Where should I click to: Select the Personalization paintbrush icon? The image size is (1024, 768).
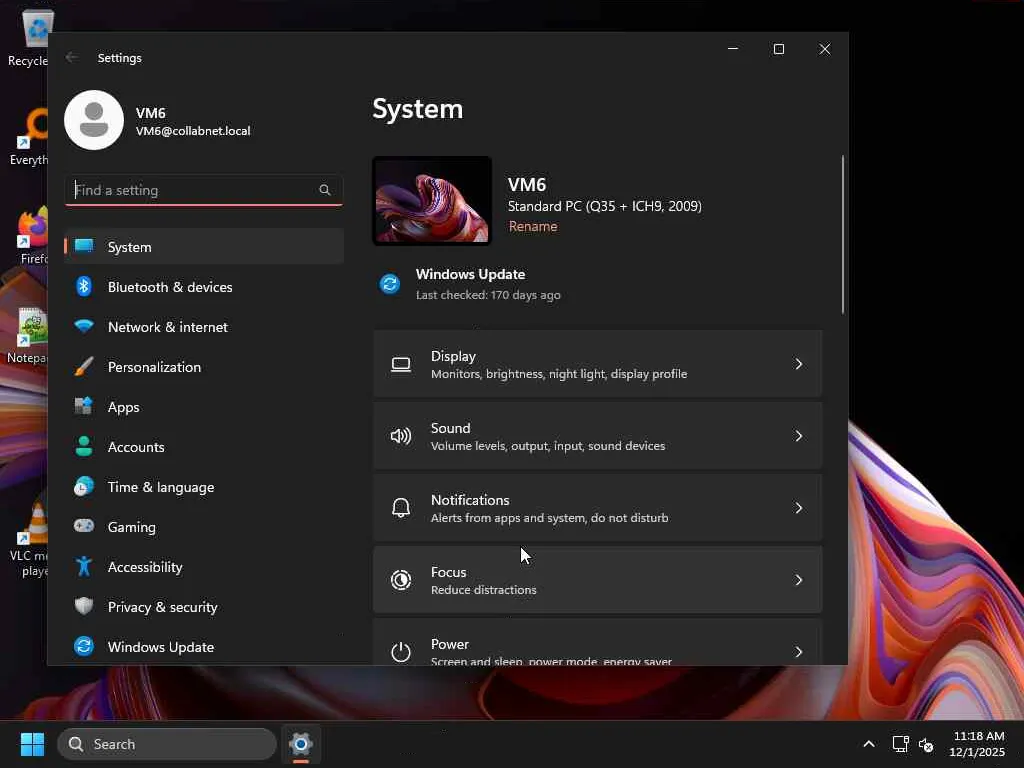pos(84,367)
